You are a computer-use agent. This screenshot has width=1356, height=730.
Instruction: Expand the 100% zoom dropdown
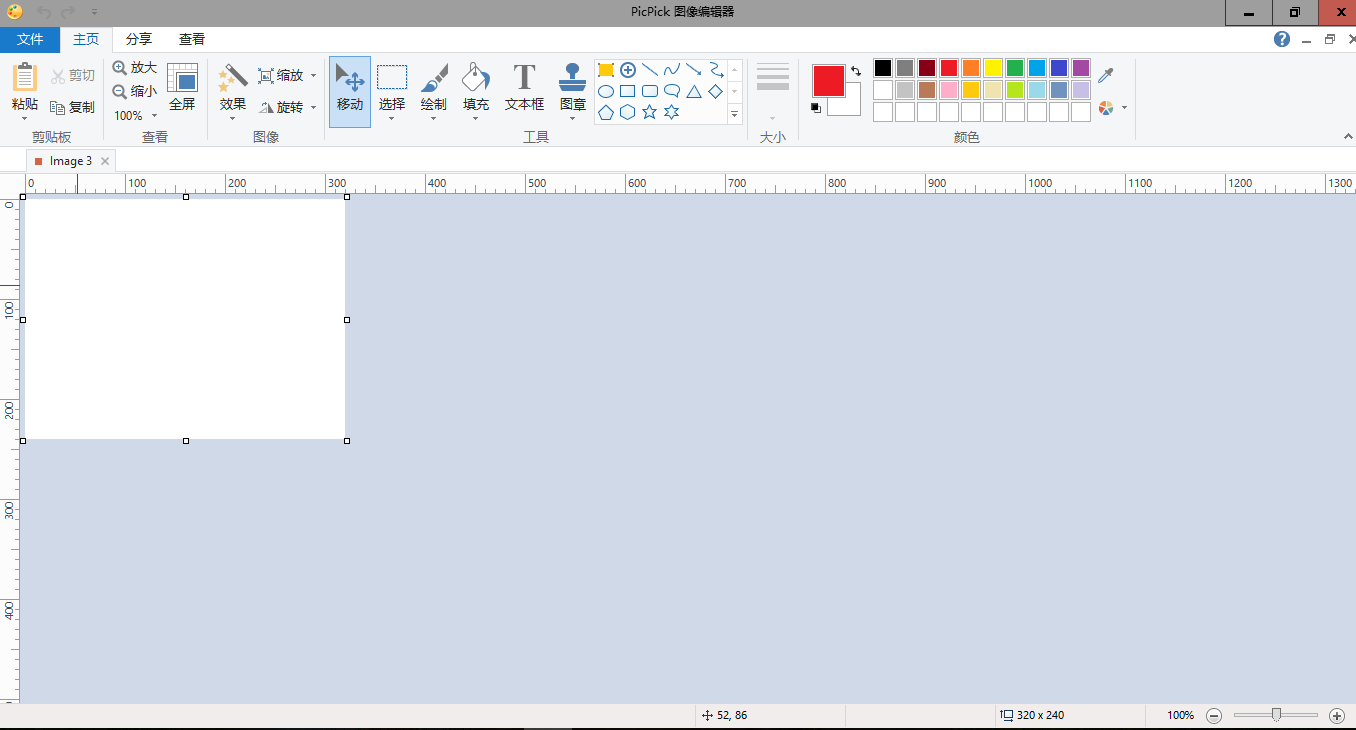pos(154,116)
